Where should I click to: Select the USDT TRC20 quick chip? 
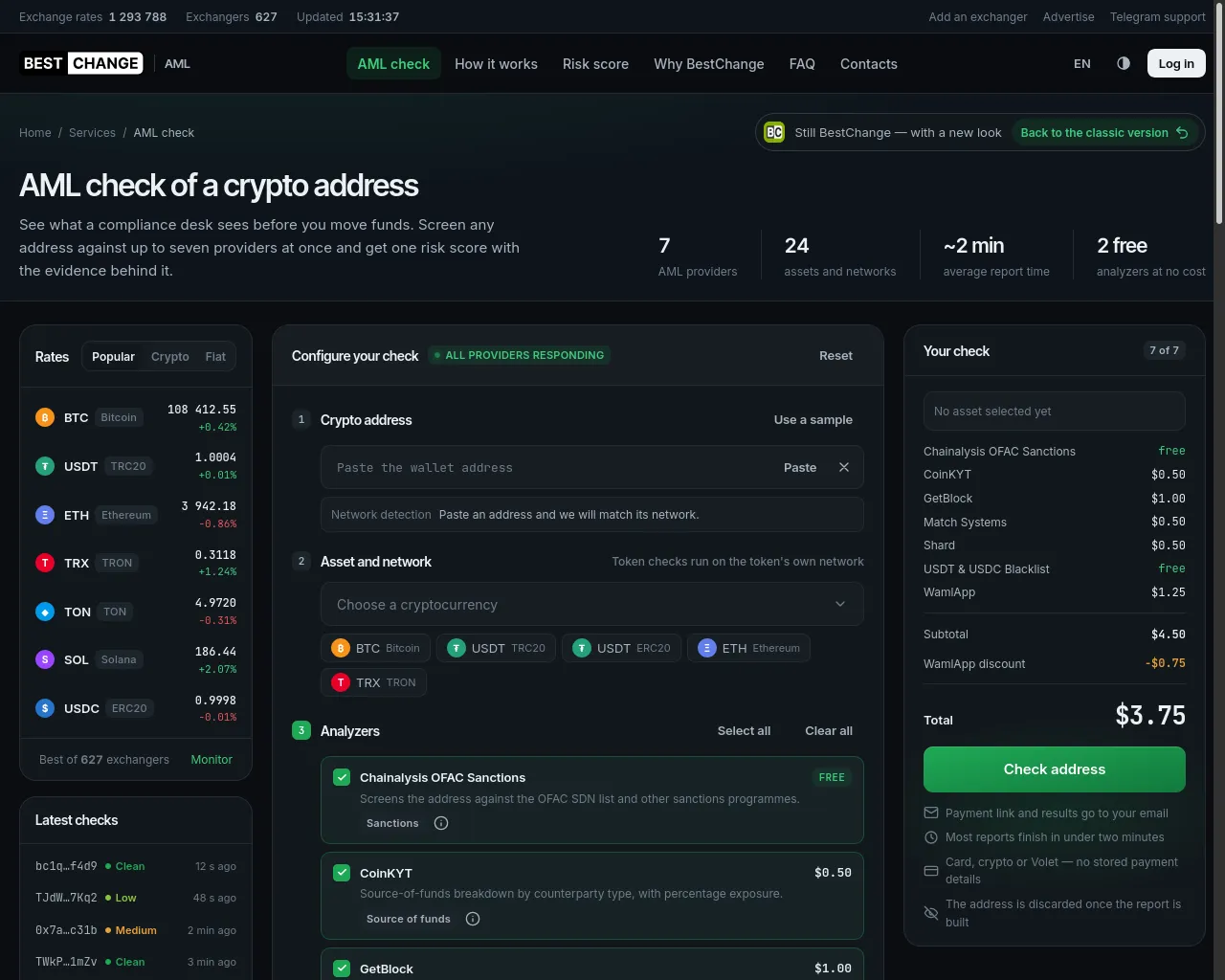click(496, 648)
